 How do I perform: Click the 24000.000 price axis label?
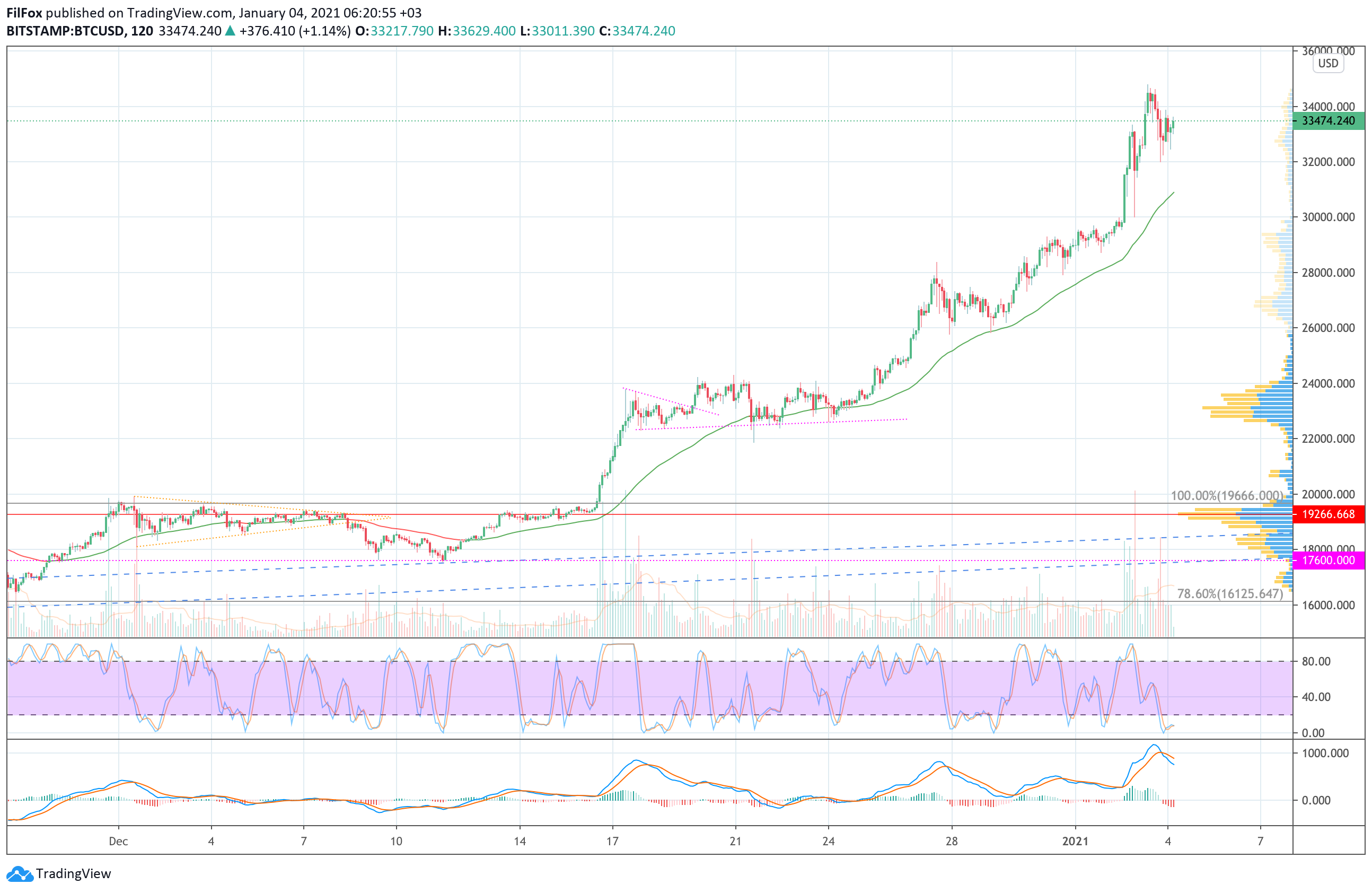(x=1328, y=383)
